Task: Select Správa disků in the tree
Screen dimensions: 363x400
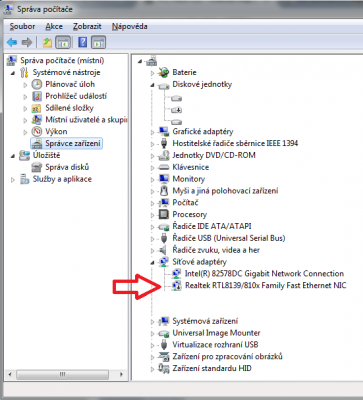Action: tap(67, 167)
